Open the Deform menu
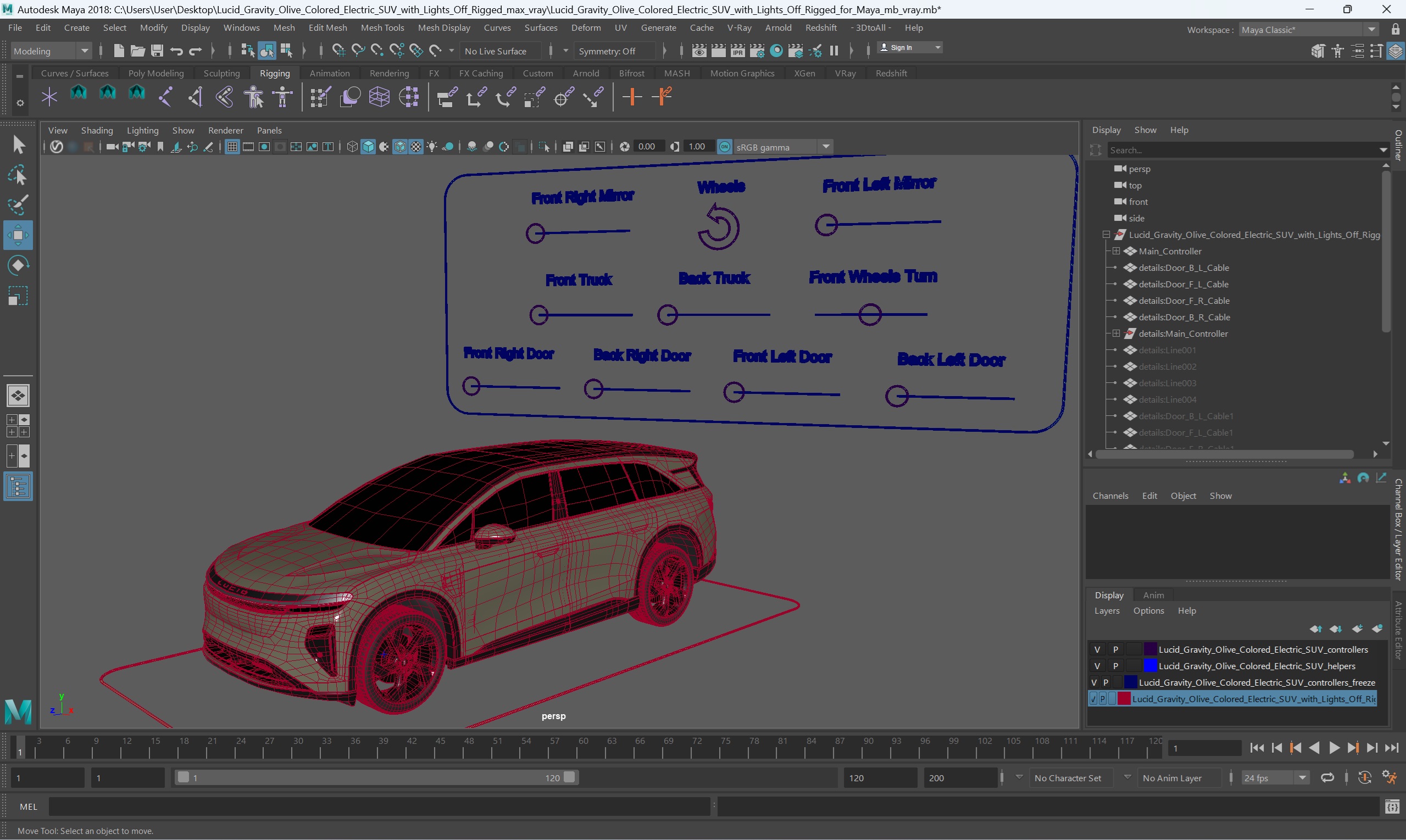Viewport: 1406px width, 840px height. (586, 27)
